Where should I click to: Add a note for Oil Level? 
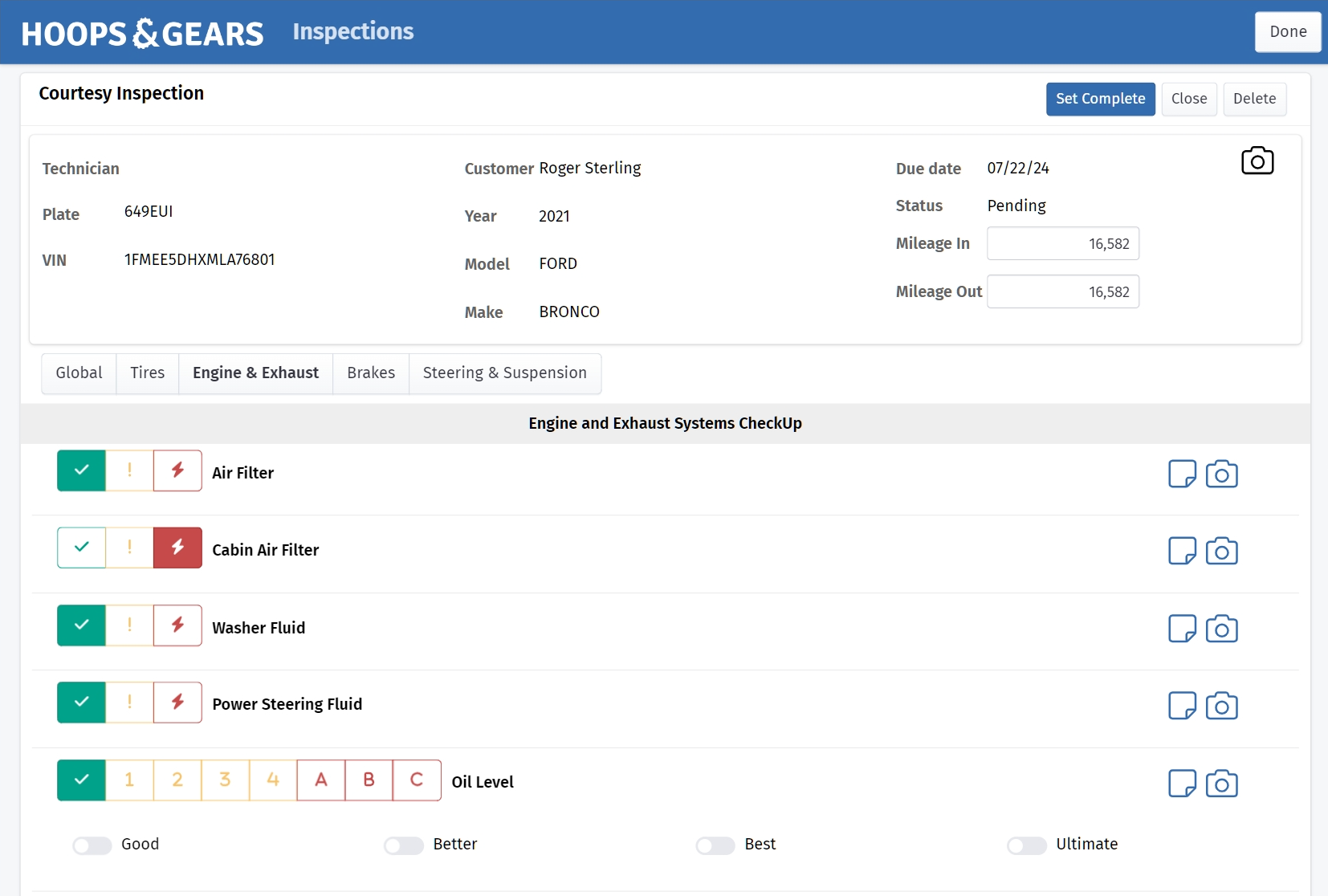coord(1182,783)
